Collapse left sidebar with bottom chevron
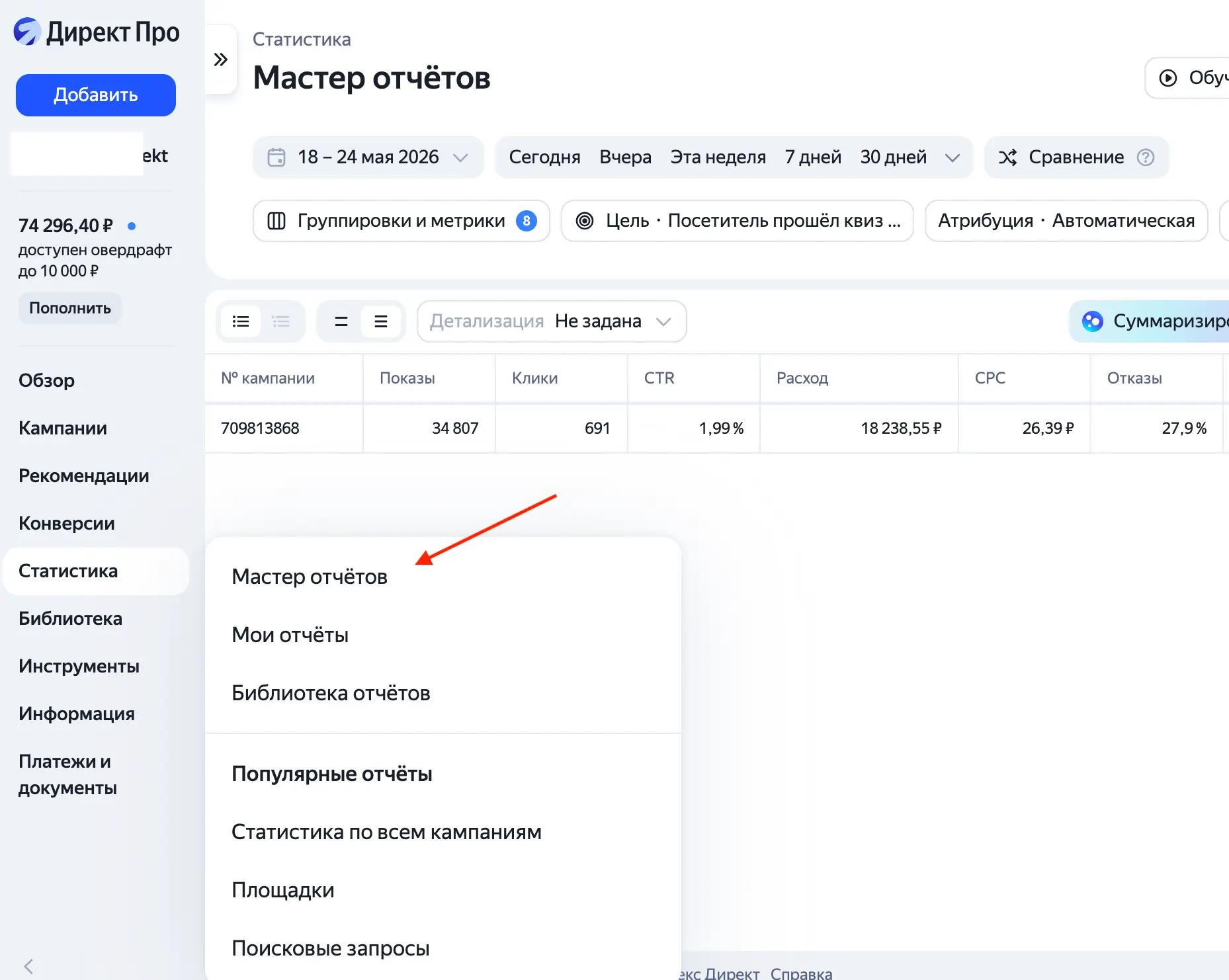 [x=28, y=966]
